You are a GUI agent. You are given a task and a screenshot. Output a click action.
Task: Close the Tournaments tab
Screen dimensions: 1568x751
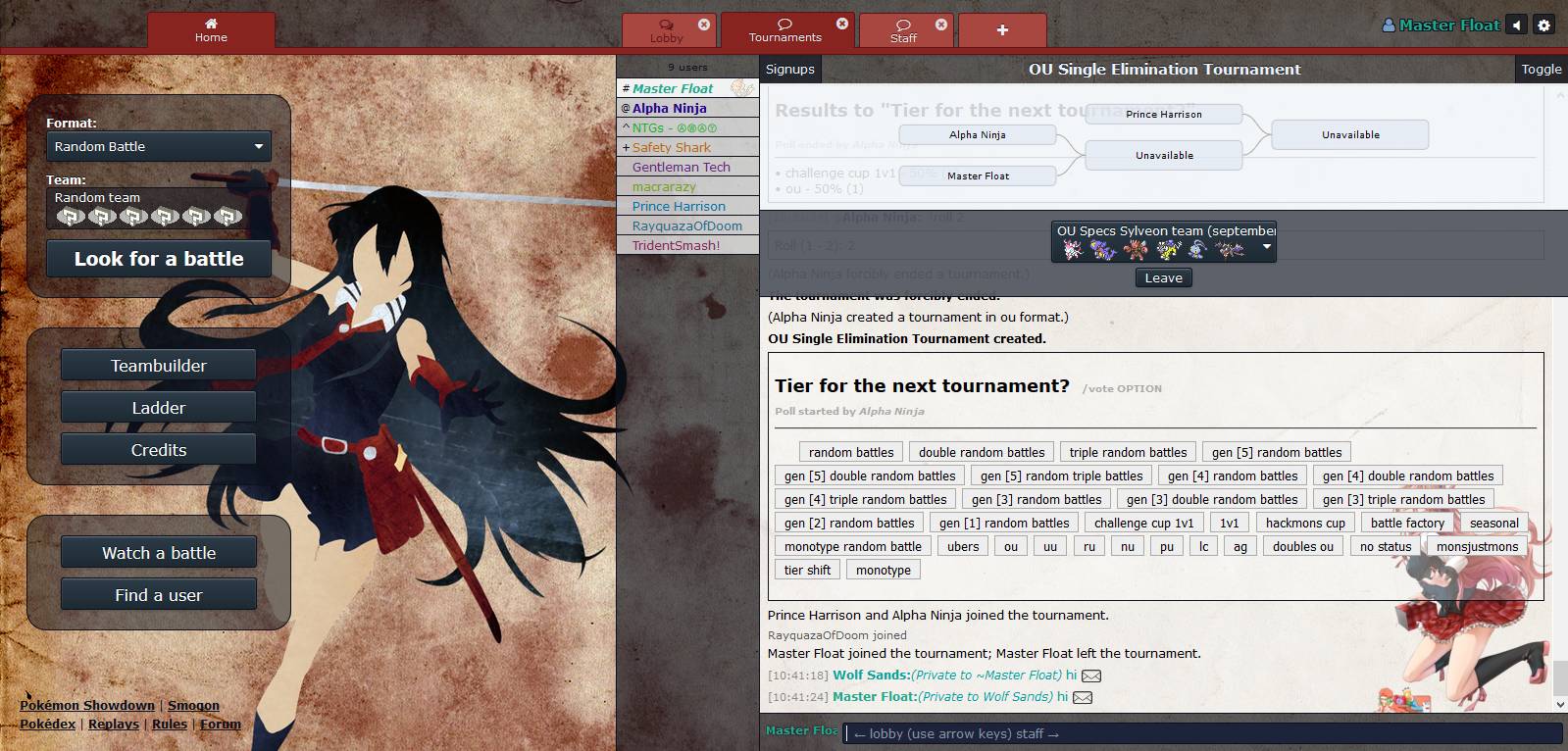click(x=842, y=24)
